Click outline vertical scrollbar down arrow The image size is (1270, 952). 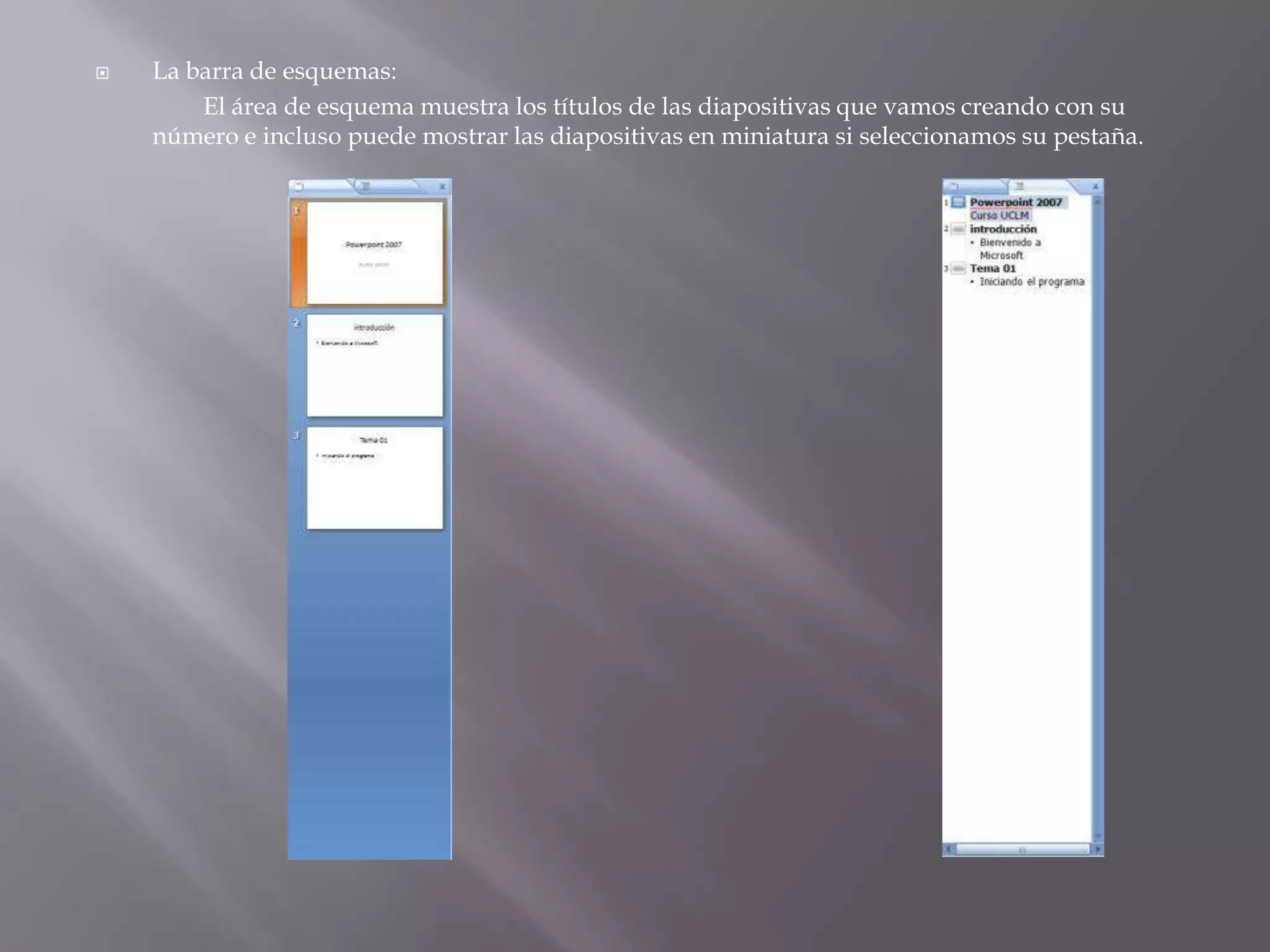[x=1098, y=837]
